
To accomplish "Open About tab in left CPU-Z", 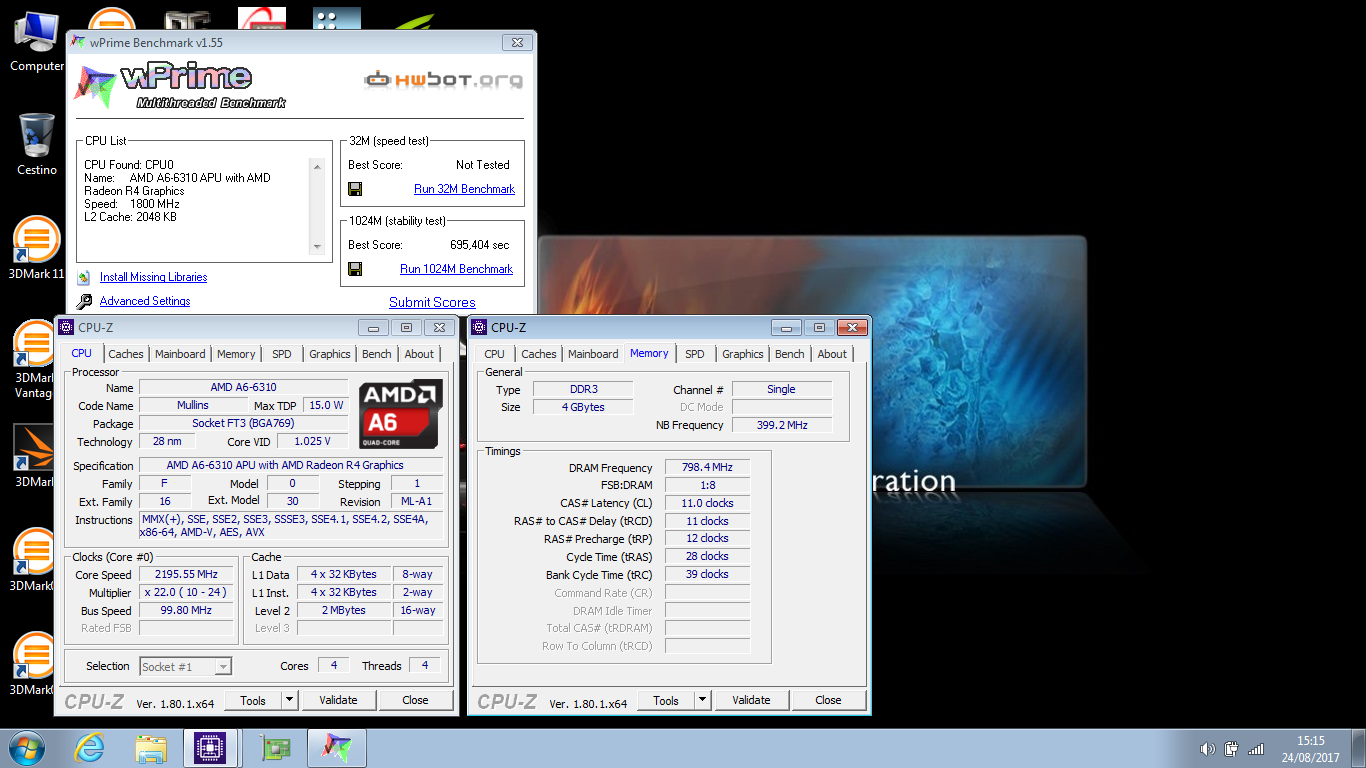I will tap(419, 354).
